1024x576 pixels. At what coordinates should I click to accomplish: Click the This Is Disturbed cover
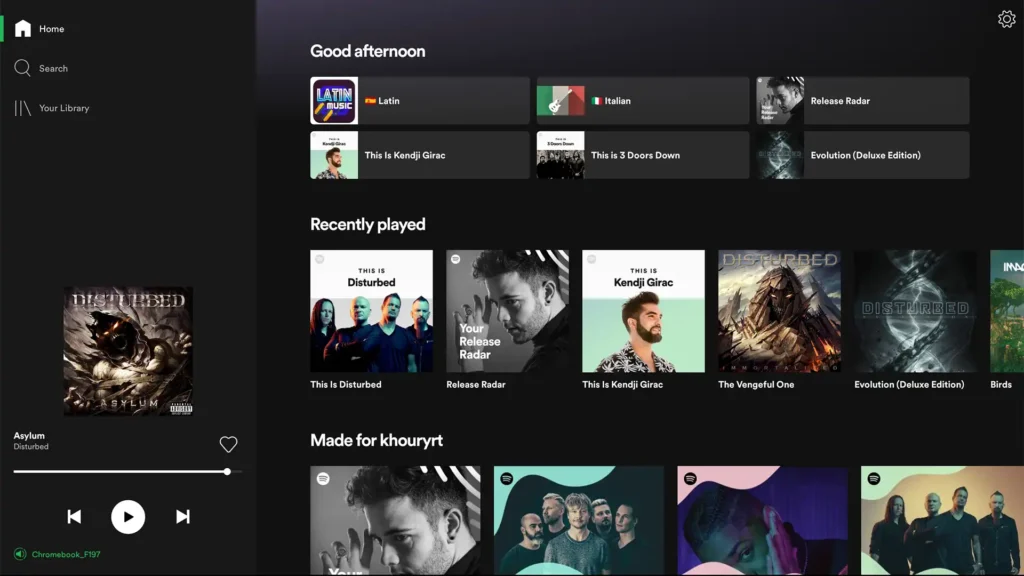pos(371,311)
